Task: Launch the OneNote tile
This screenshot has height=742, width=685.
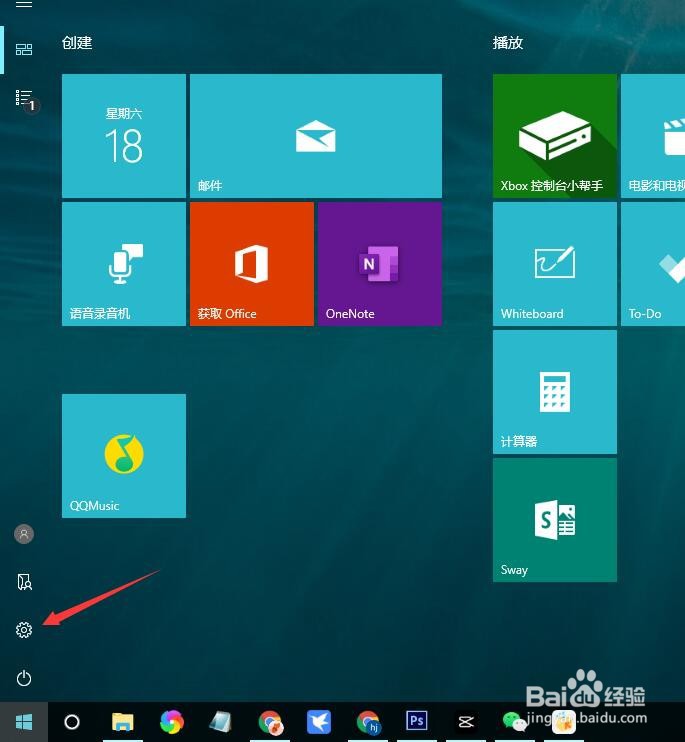Action: pos(380,264)
